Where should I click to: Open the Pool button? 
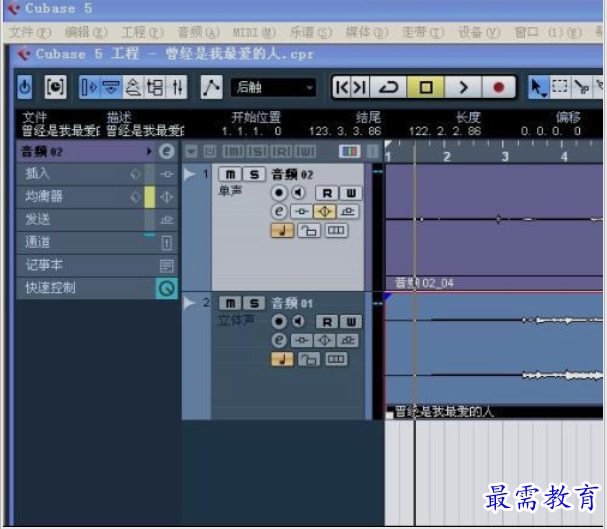click(x=155, y=87)
